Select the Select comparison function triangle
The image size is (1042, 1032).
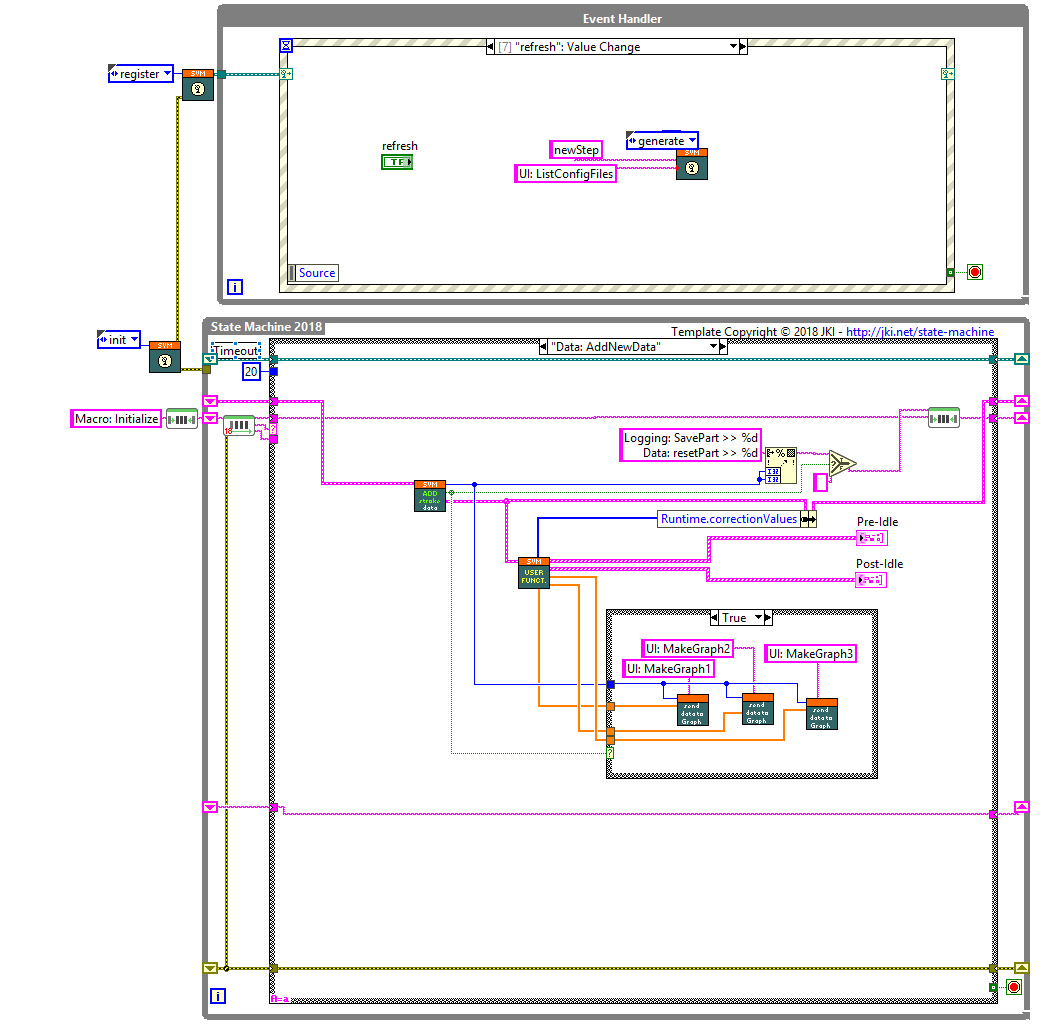point(842,463)
